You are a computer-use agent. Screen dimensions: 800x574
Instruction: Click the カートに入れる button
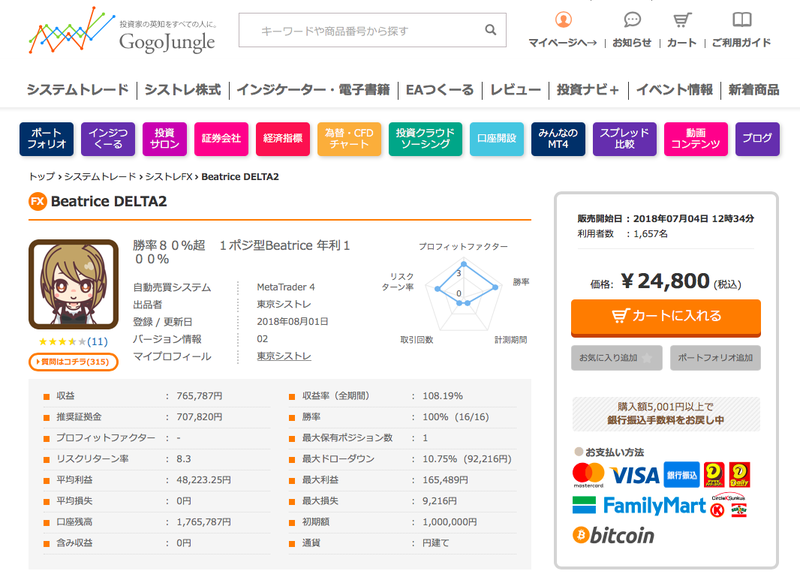[666, 317]
